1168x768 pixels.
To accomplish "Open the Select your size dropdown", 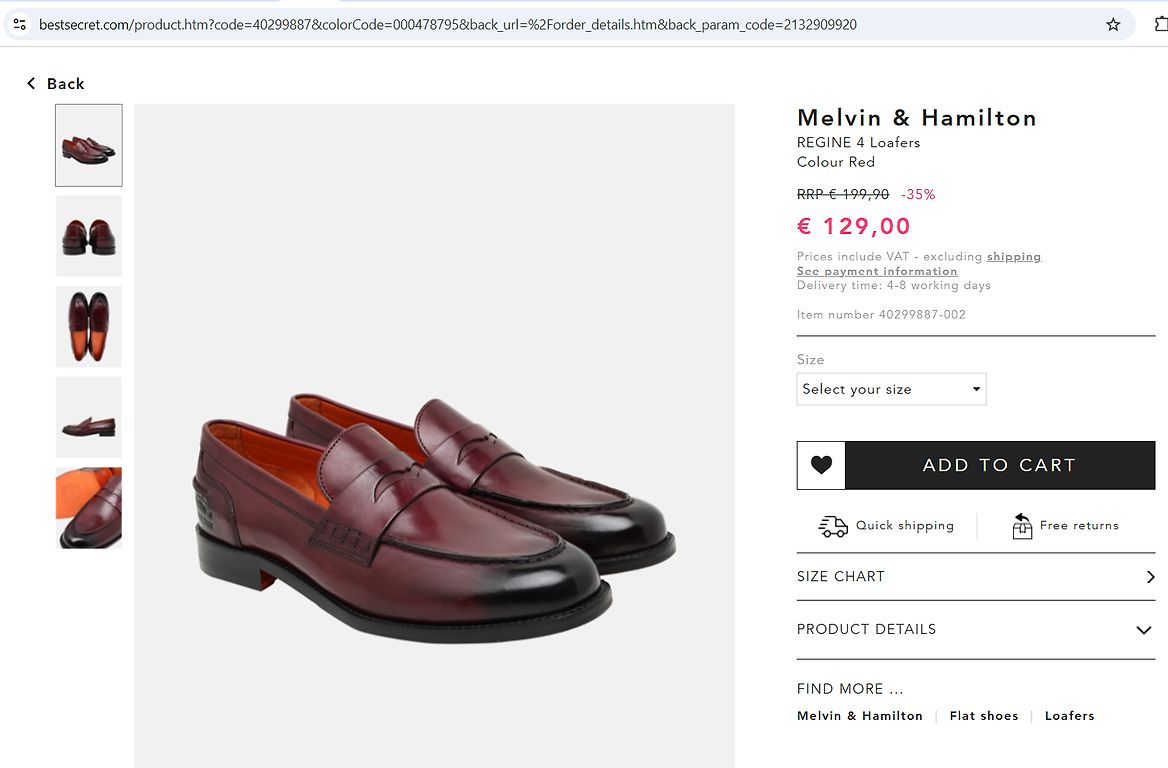I will (x=891, y=389).
